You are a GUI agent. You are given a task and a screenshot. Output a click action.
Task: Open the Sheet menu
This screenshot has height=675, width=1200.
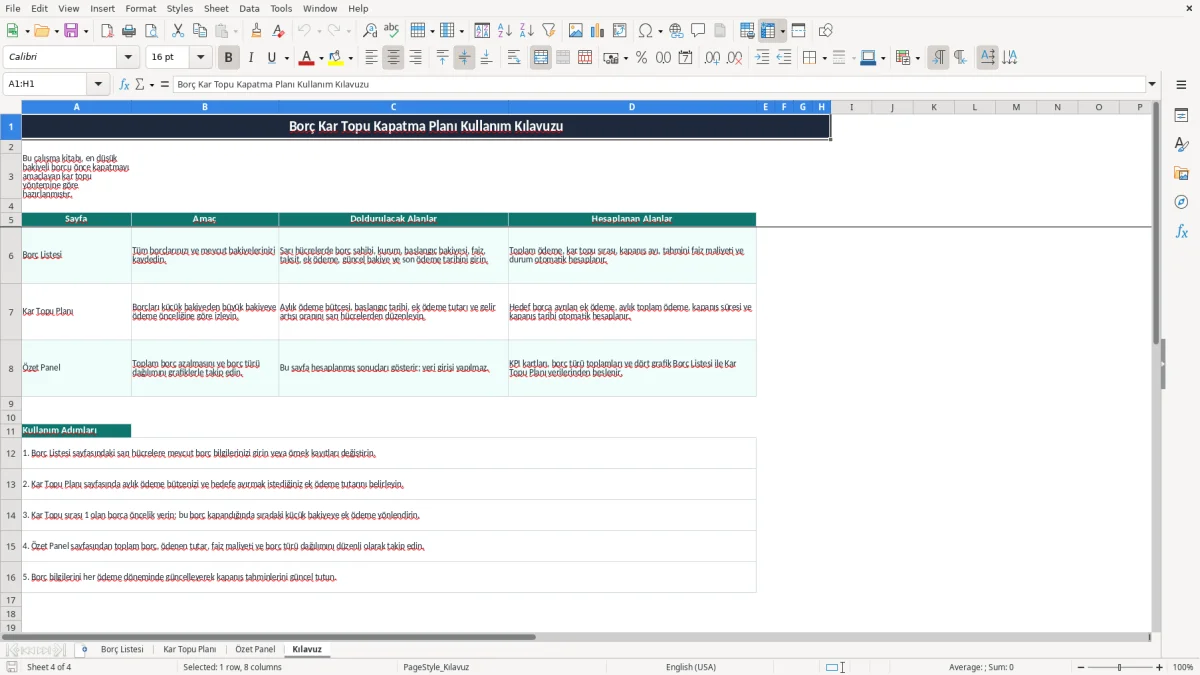[x=216, y=8]
